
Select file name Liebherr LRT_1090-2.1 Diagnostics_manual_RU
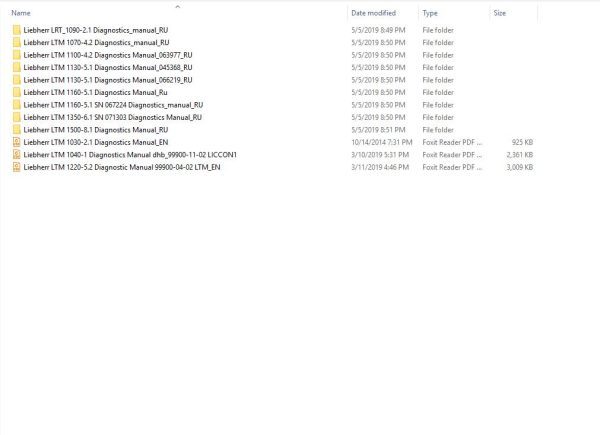point(96,30)
